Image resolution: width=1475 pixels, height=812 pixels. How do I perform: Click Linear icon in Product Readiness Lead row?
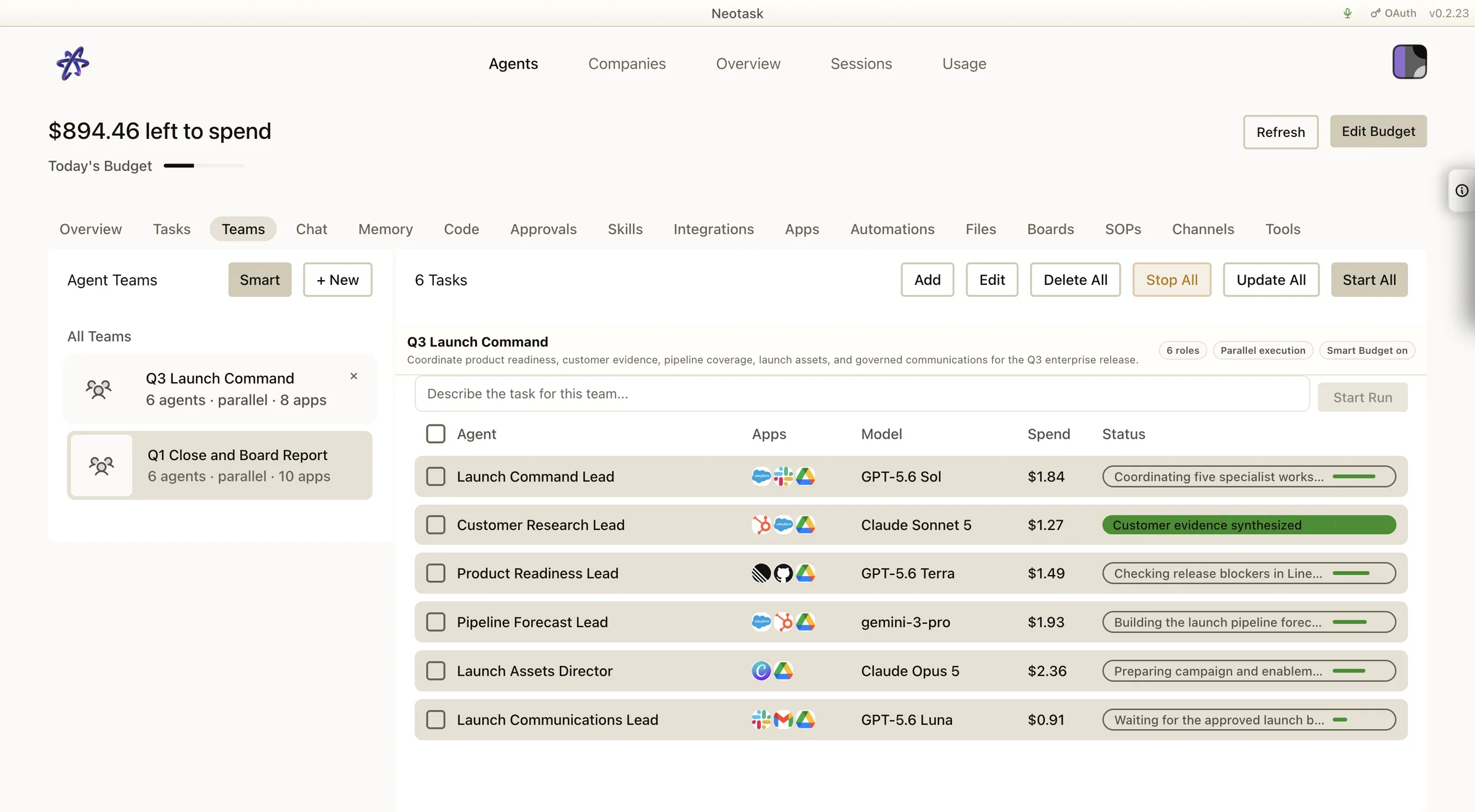pyautogui.click(x=761, y=573)
